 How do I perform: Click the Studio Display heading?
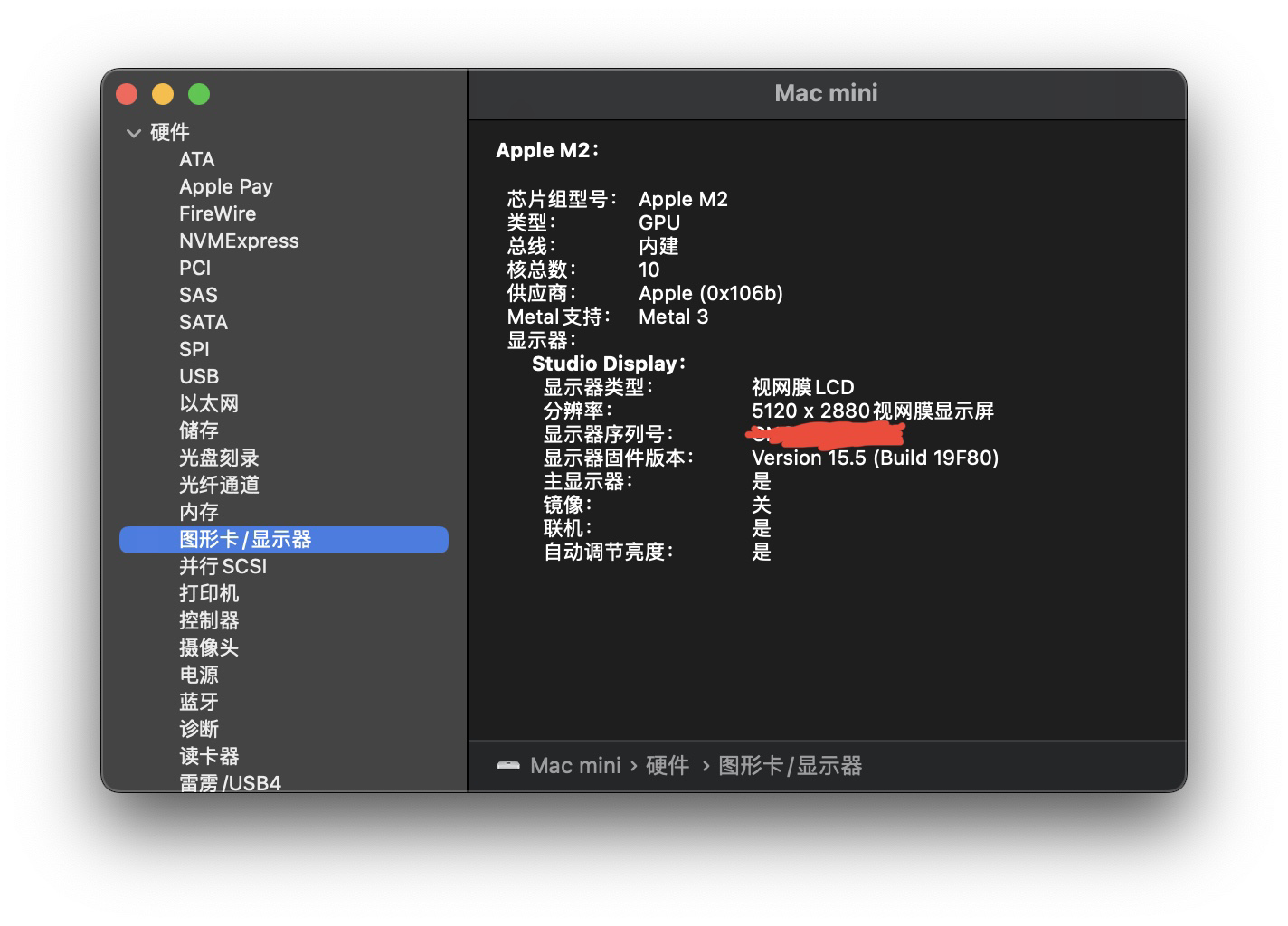[609, 364]
